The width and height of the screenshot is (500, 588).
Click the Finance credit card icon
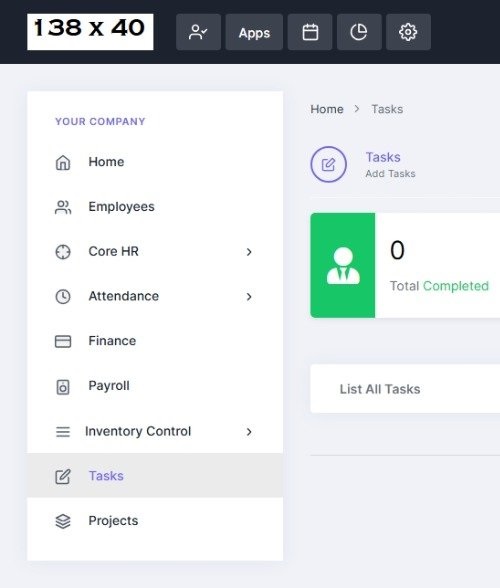point(63,341)
